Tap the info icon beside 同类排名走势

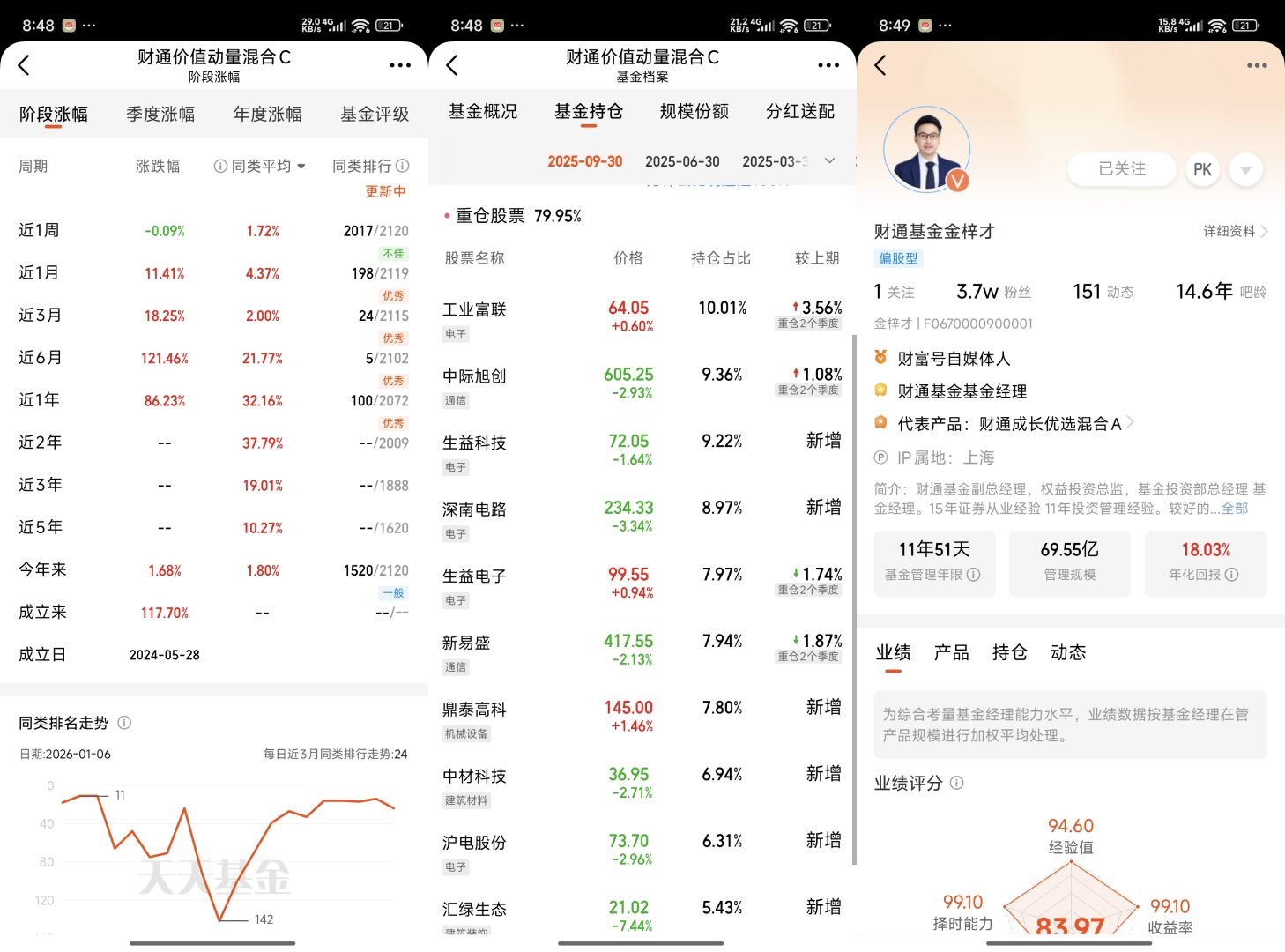[124, 723]
